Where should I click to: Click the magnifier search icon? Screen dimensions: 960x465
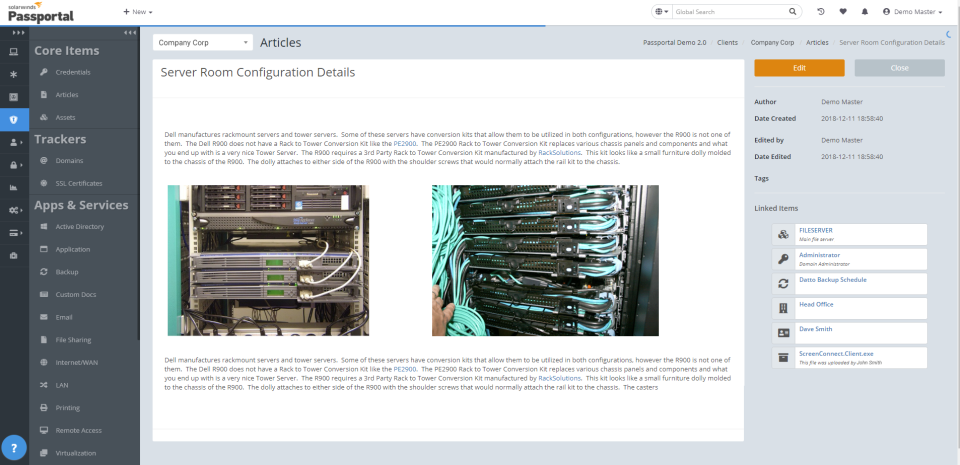click(x=793, y=12)
